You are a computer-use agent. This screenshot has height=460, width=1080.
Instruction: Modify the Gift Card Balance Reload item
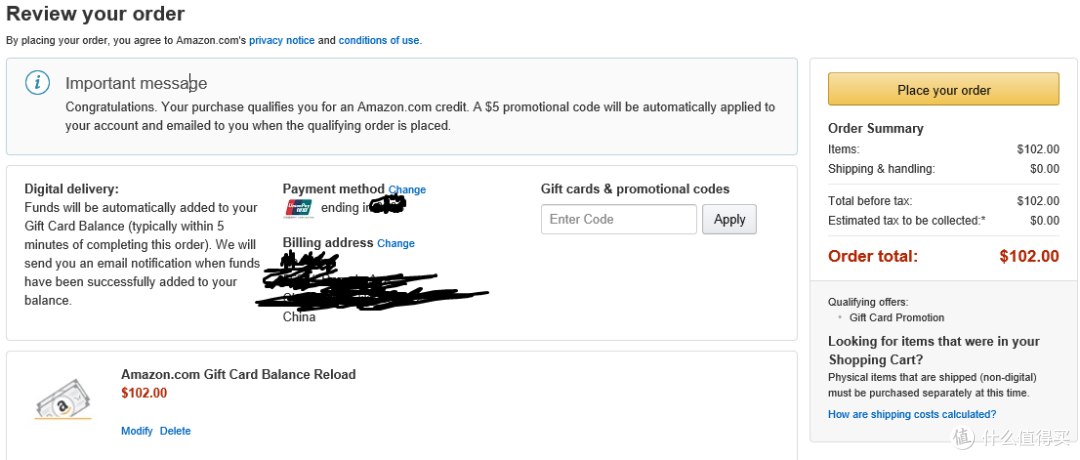(136, 431)
